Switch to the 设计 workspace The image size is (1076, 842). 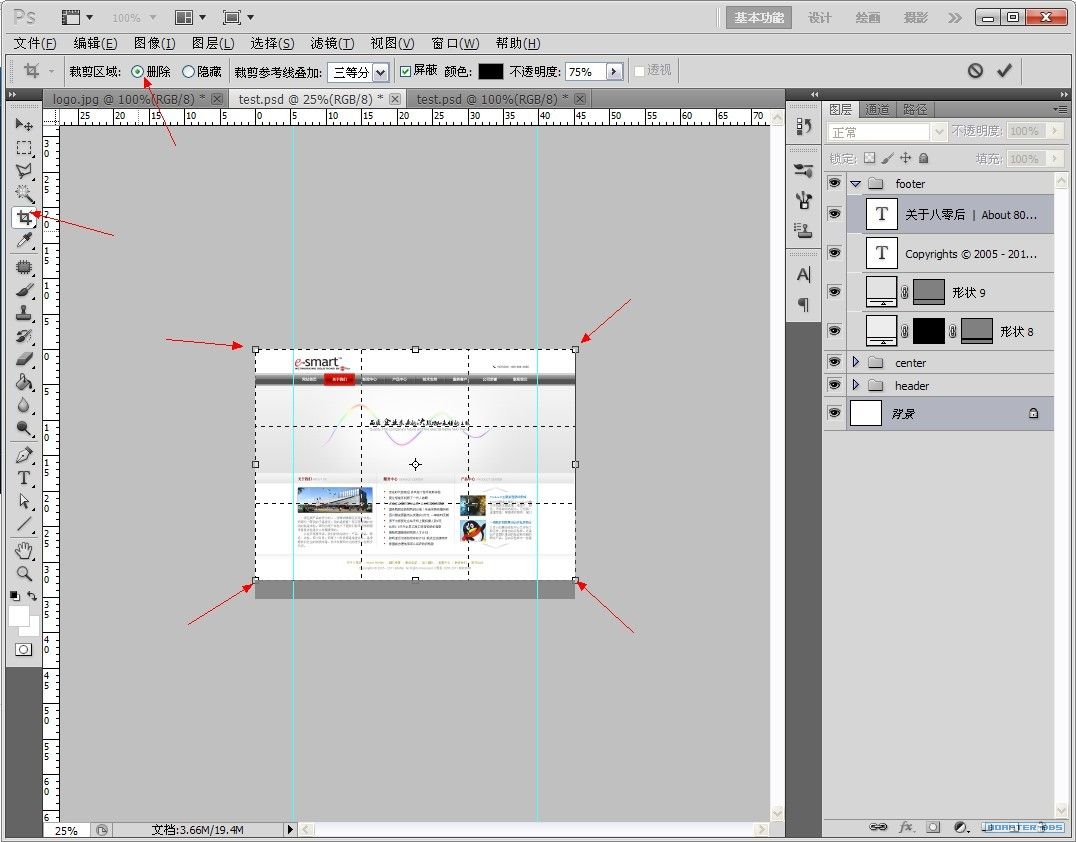[819, 18]
